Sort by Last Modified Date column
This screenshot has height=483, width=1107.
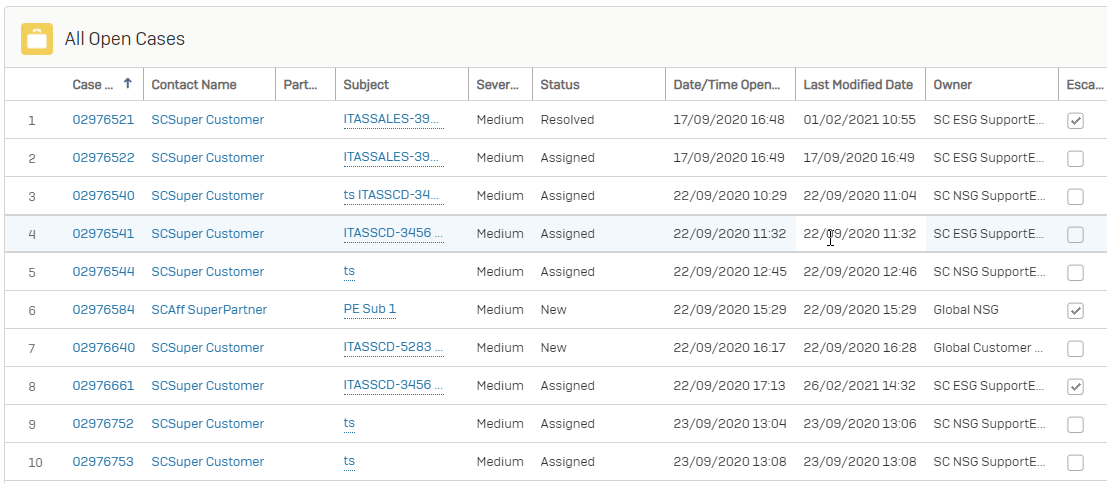(858, 85)
